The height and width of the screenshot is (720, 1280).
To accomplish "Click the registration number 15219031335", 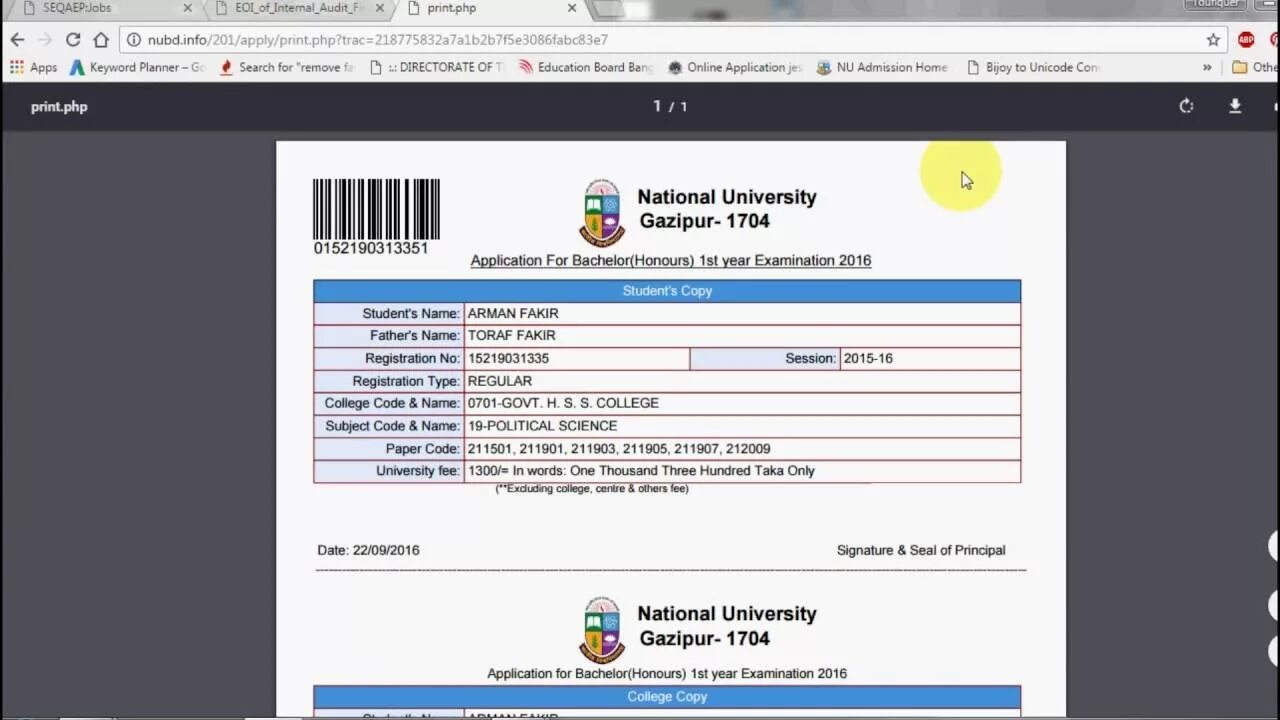I will point(508,358).
